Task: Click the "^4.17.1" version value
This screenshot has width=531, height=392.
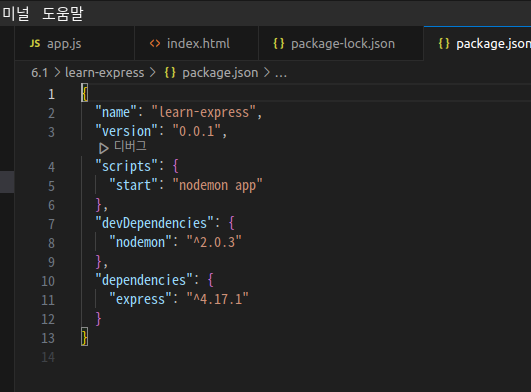Action: pyautogui.click(x=218, y=299)
